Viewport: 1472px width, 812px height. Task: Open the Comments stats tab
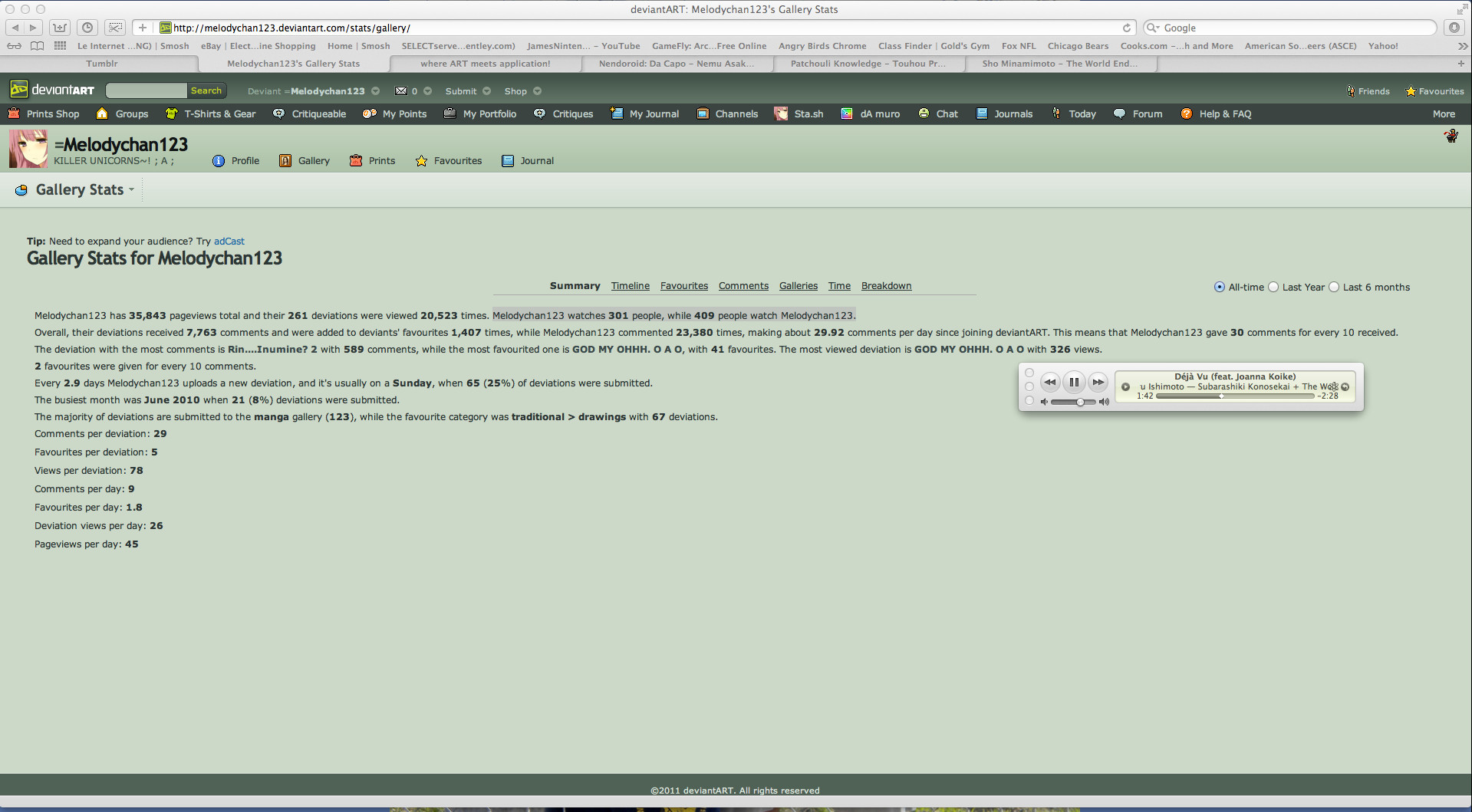743,286
